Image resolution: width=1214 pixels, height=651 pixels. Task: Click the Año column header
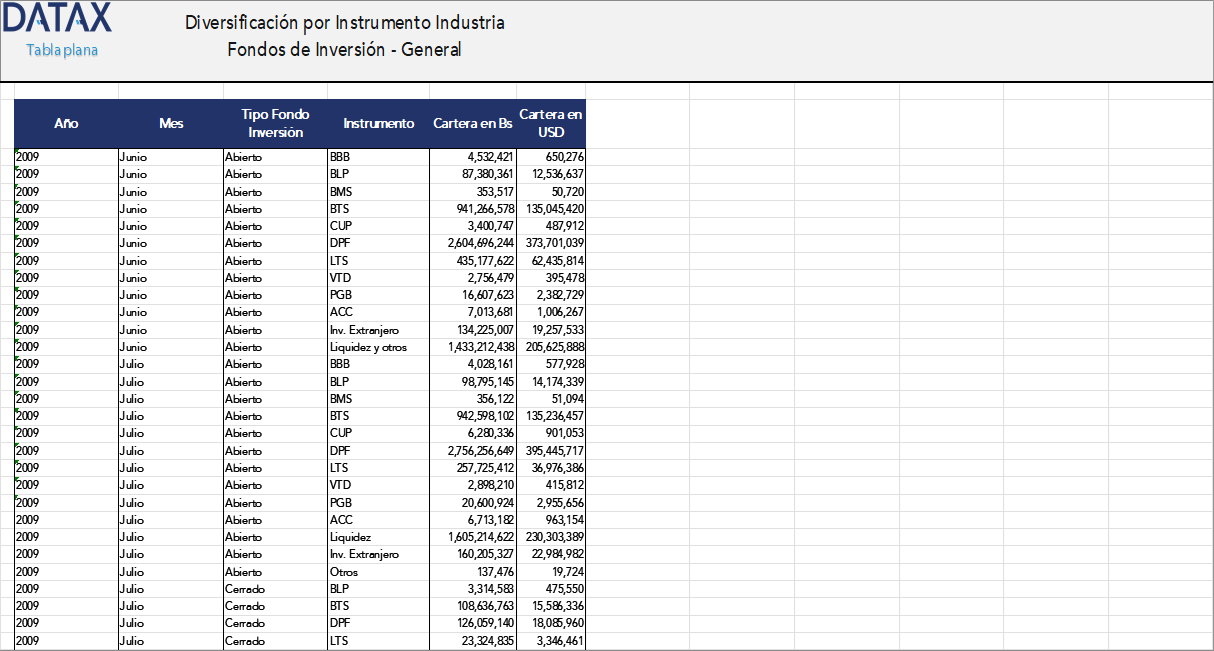click(66, 123)
